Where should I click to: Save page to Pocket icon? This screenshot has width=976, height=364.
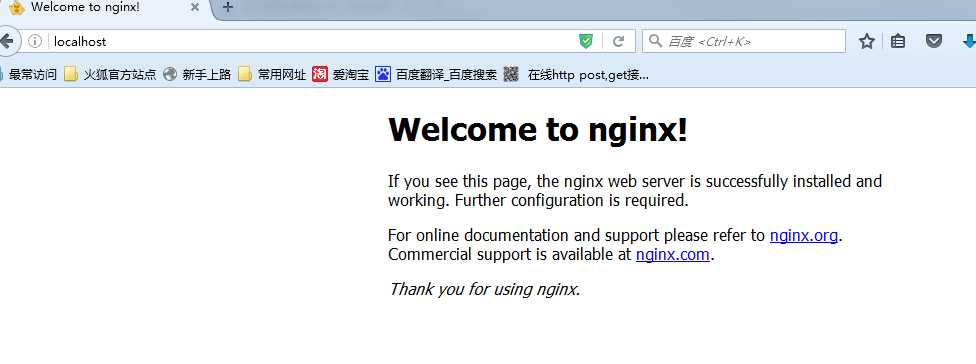pyautogui.click(x=934, y=42)
